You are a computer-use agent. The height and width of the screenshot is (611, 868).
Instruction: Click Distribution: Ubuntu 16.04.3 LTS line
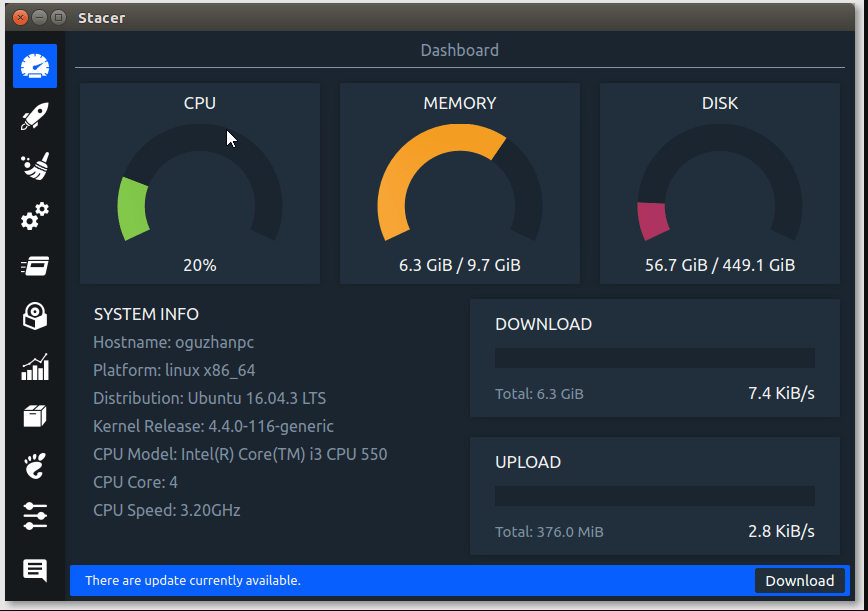pyautogui.click(x=209, y=398)
